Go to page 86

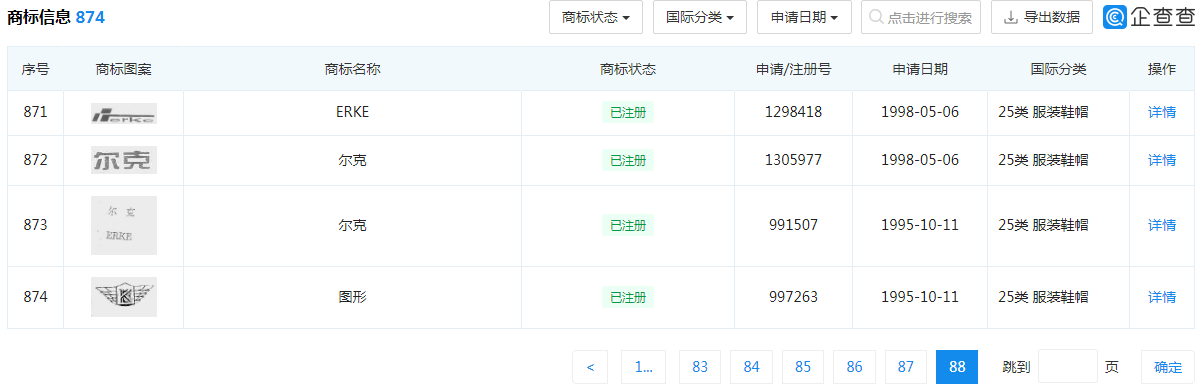[x=854, y=367]
